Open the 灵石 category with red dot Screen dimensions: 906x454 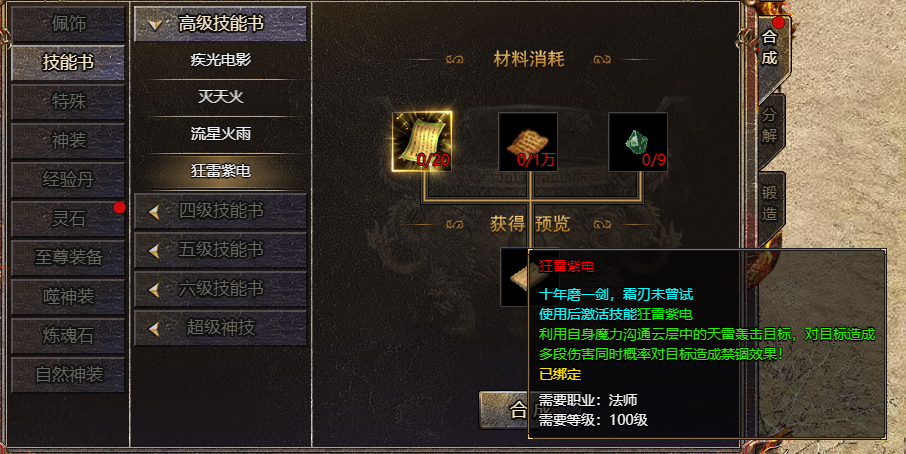point(68,218)
